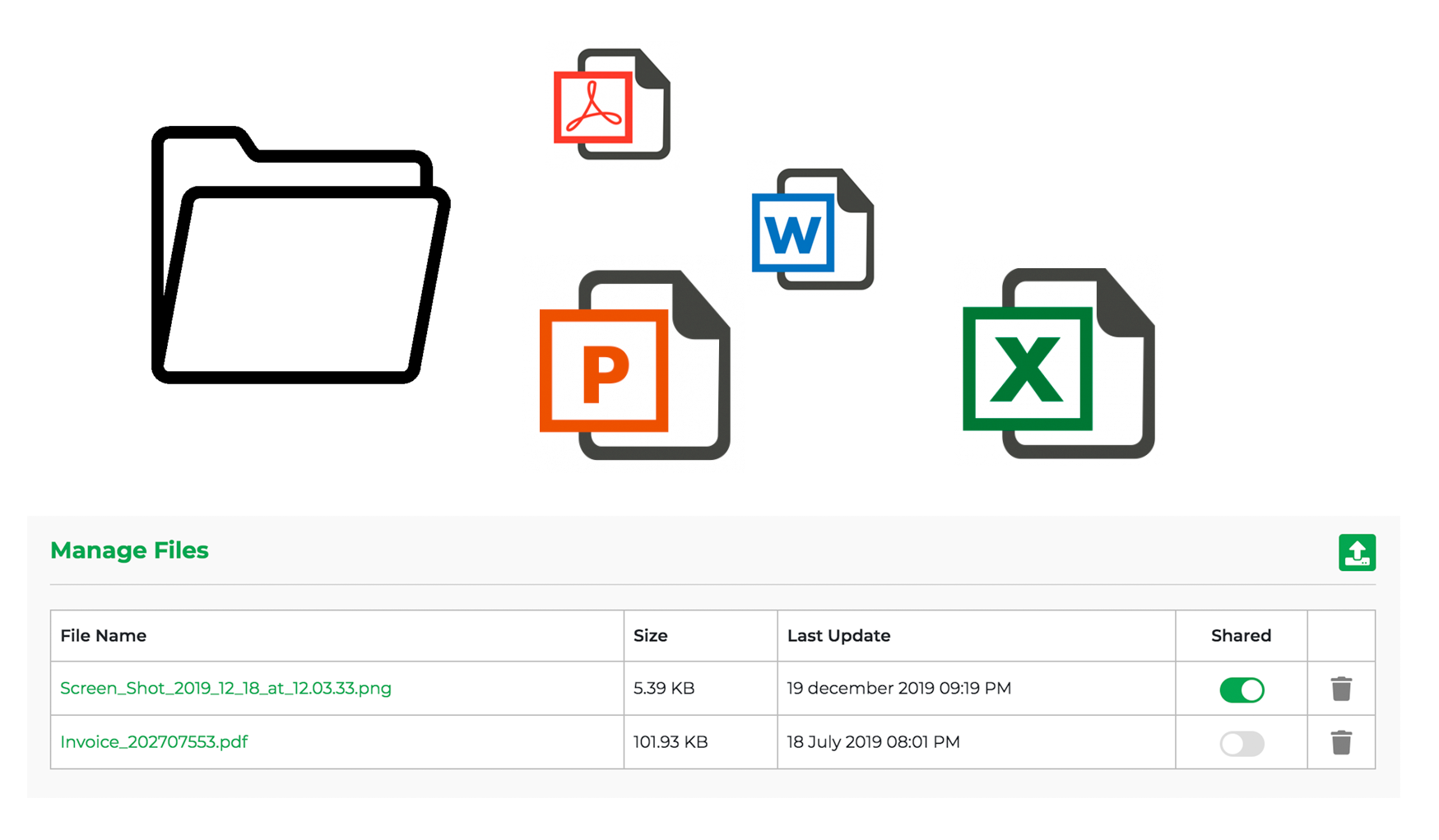Click the 18 July 2019 08:01 PM date

tap(873, 742)
